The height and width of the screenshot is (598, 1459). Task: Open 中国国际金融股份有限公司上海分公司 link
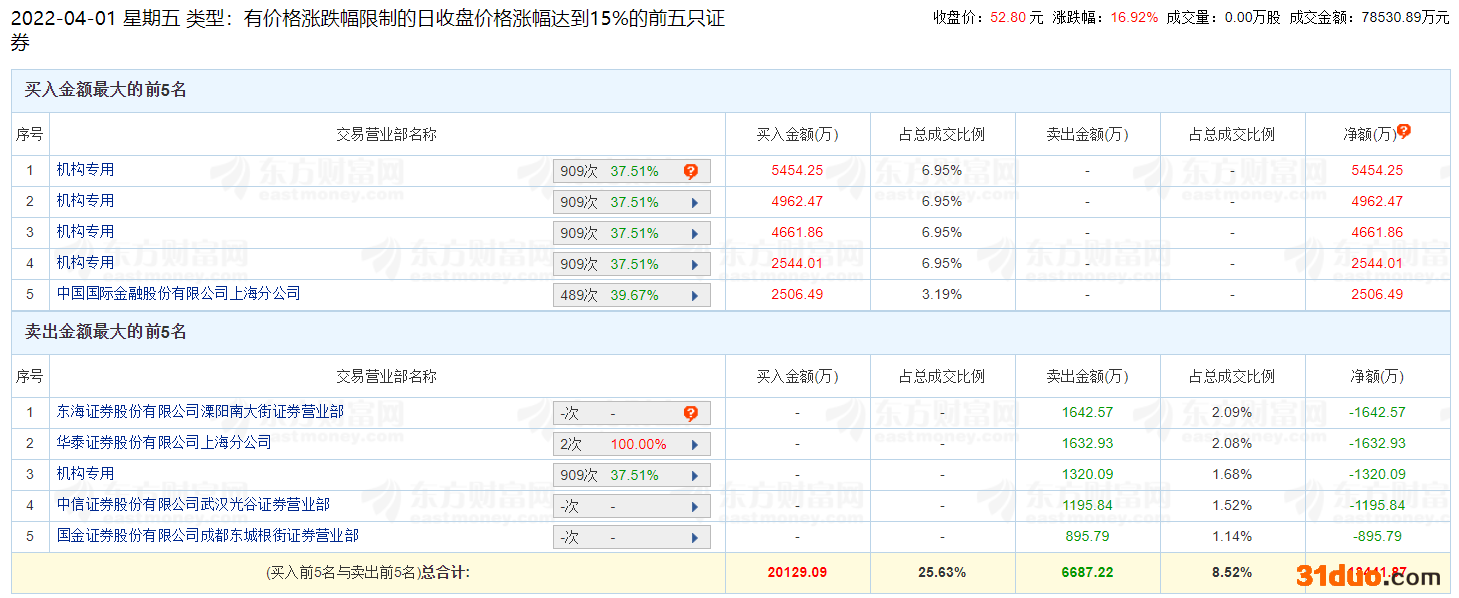178,293
